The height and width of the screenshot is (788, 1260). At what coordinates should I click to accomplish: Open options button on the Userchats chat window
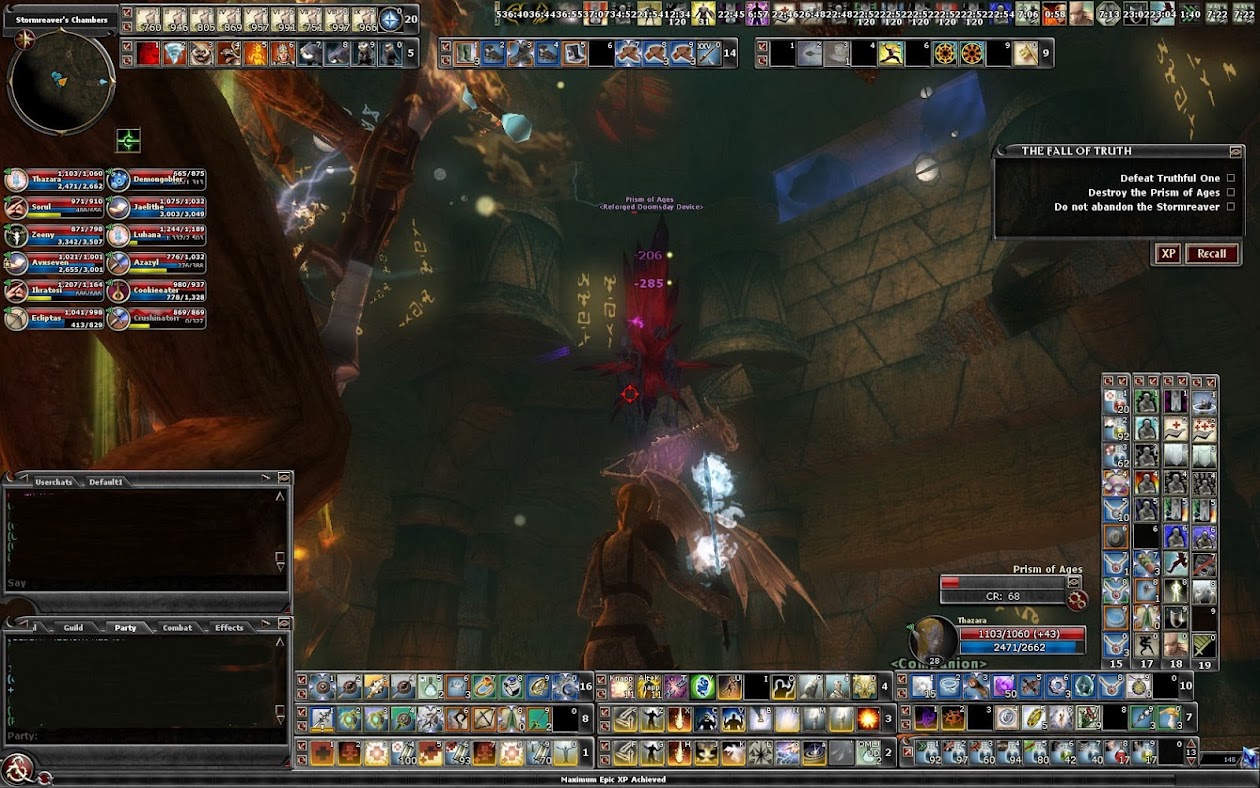point(284,477)
